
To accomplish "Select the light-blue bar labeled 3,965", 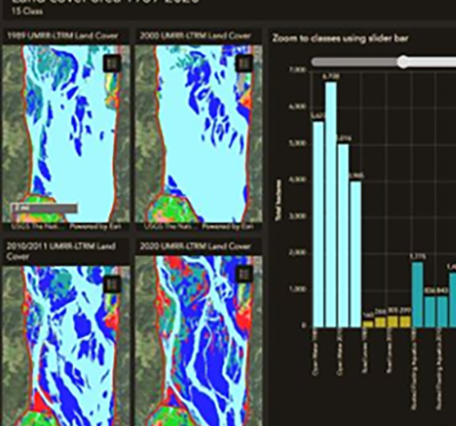I will (x=356, y=254).
